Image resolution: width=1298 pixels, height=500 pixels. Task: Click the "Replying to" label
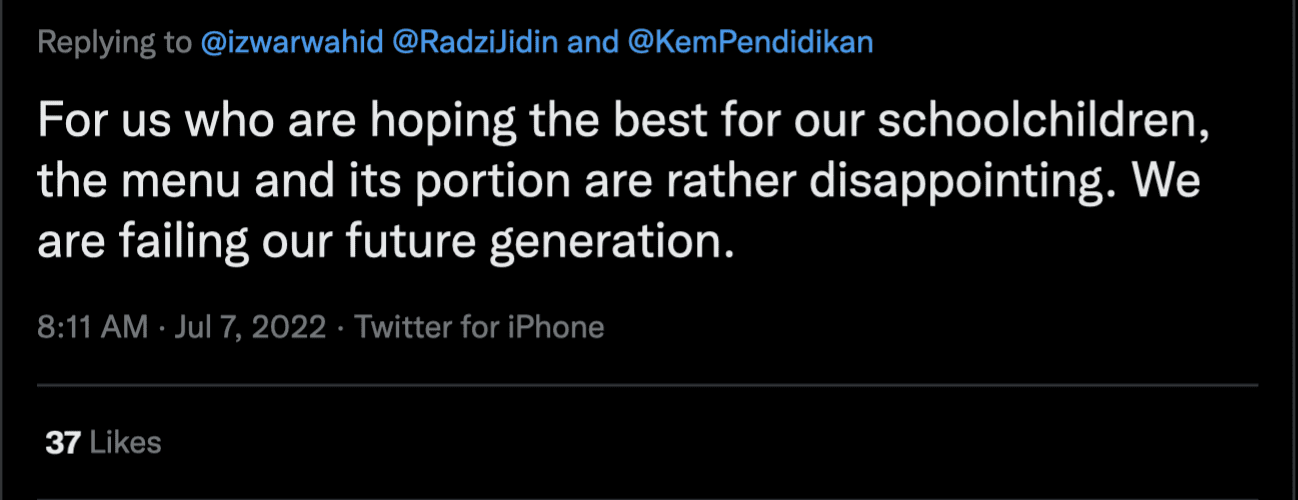[116, 44]
